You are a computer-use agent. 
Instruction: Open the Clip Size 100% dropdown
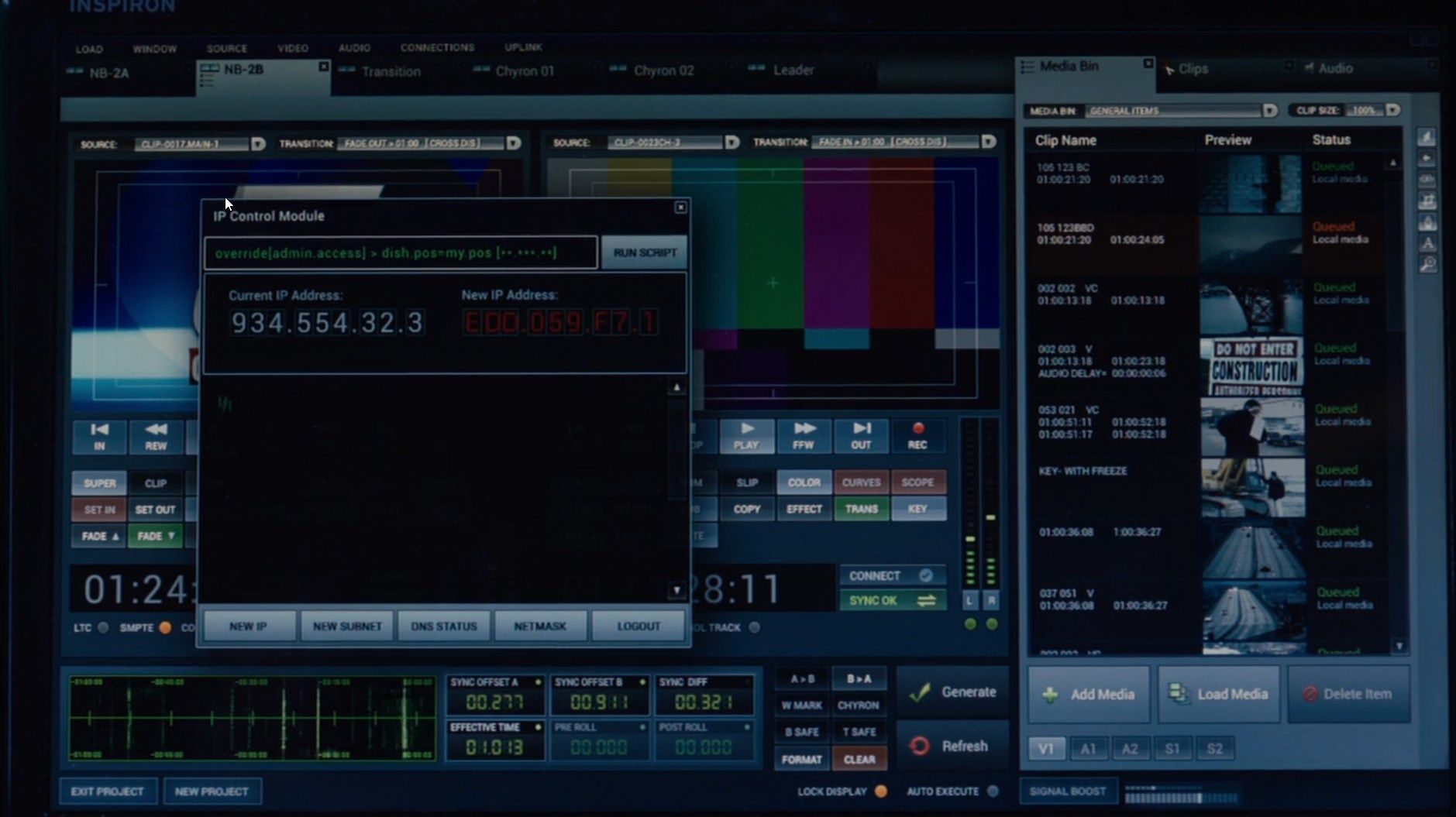tap(1392, 110)
